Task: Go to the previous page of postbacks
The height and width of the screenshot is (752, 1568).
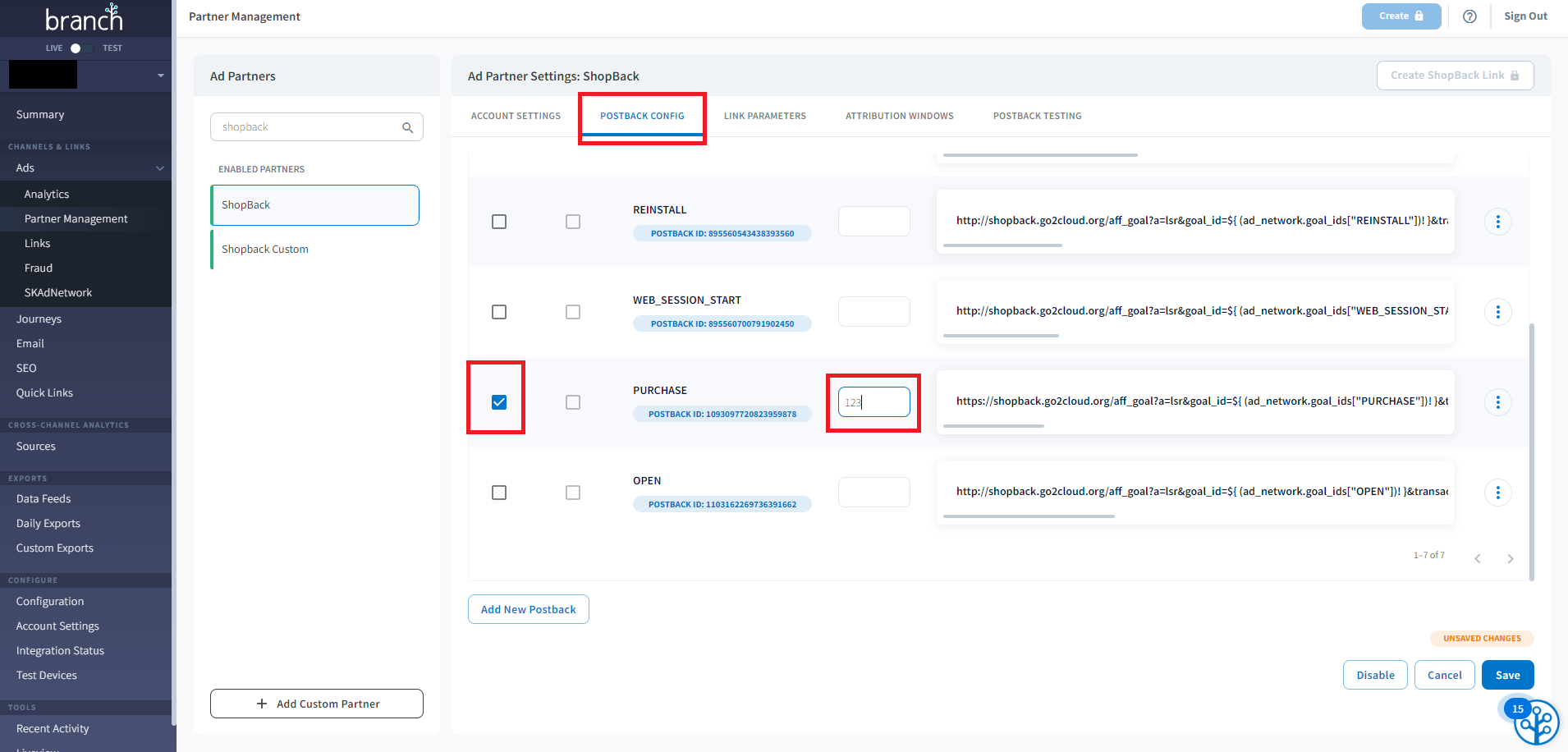Action: 1477,558
